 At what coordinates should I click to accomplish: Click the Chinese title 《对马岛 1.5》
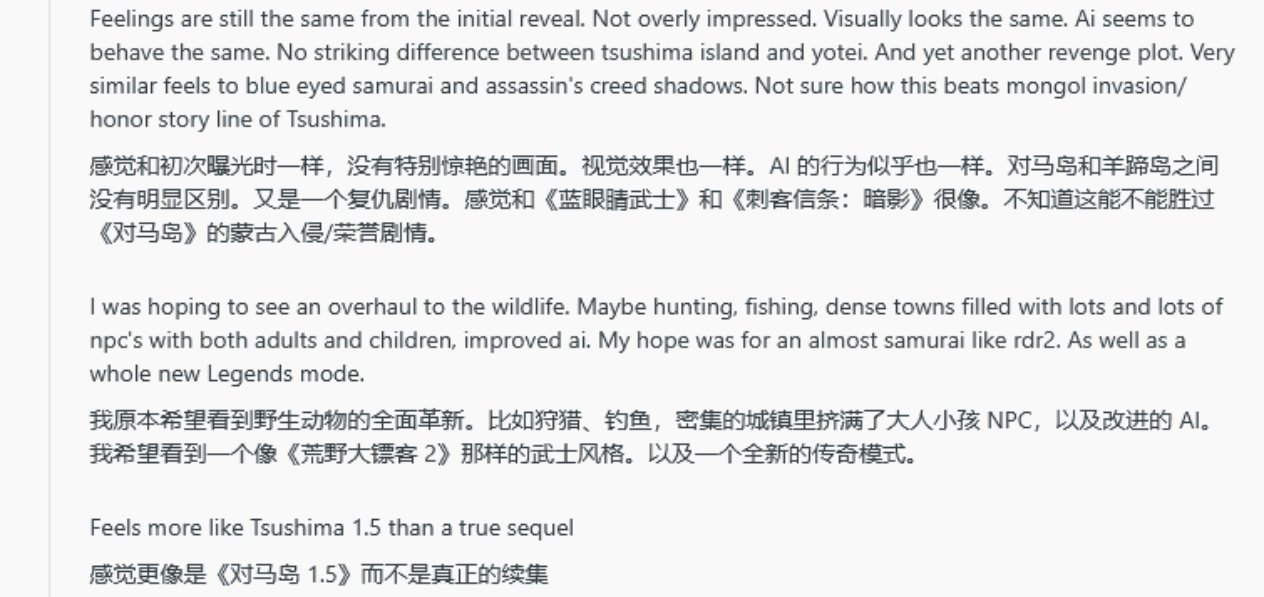(264, 575)
